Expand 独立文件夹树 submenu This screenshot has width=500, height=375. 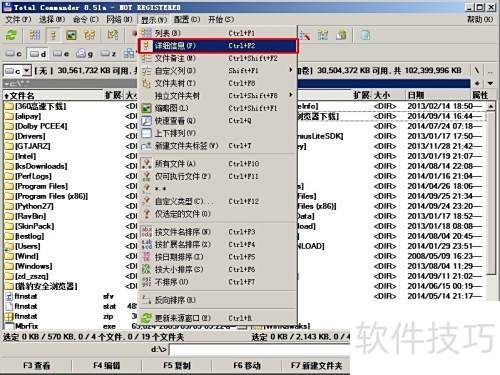click(x=217, y=96)
